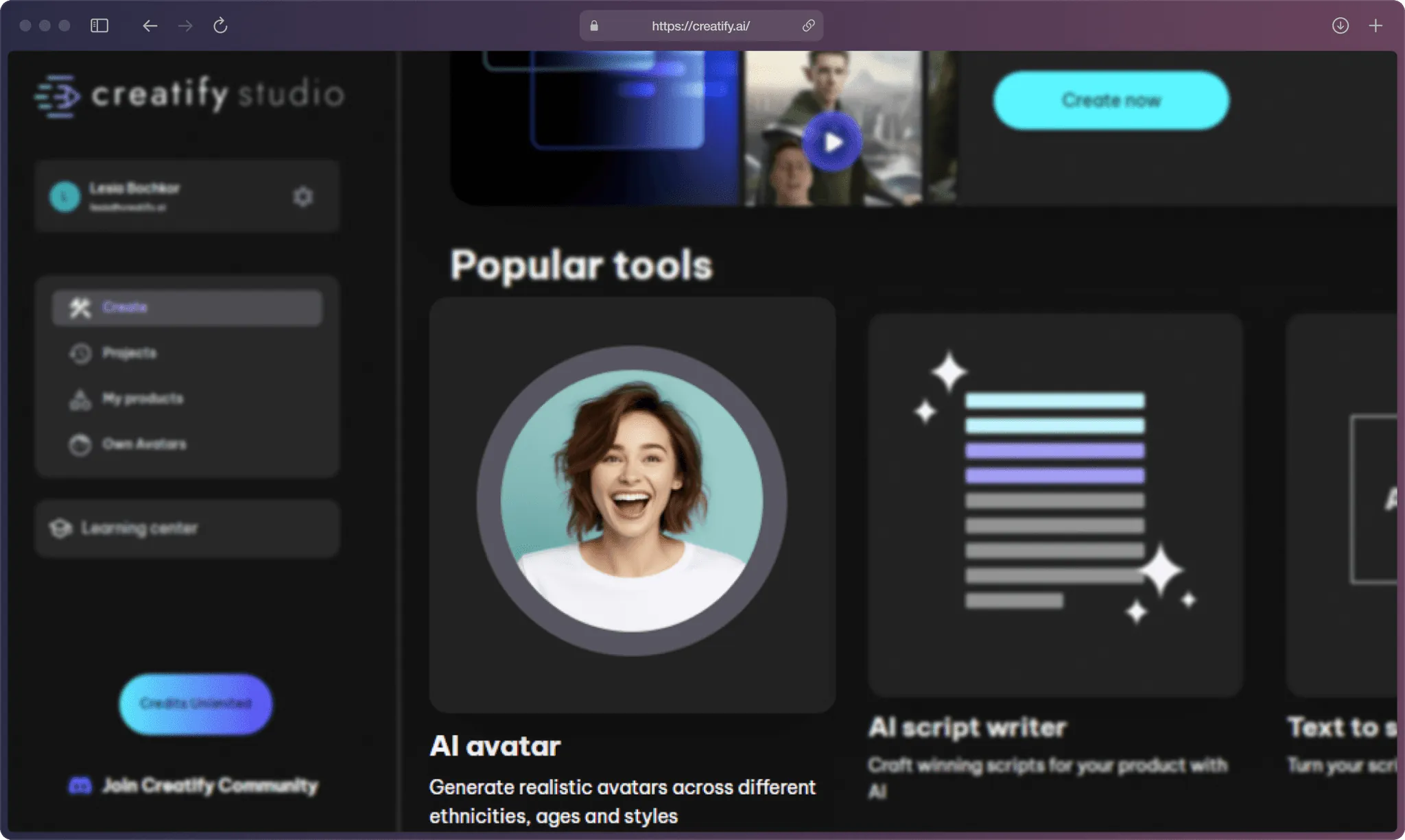This screenshot has height=840, width=1405.
Task: Click the URL address bar field
Action: tap(701, 26)
